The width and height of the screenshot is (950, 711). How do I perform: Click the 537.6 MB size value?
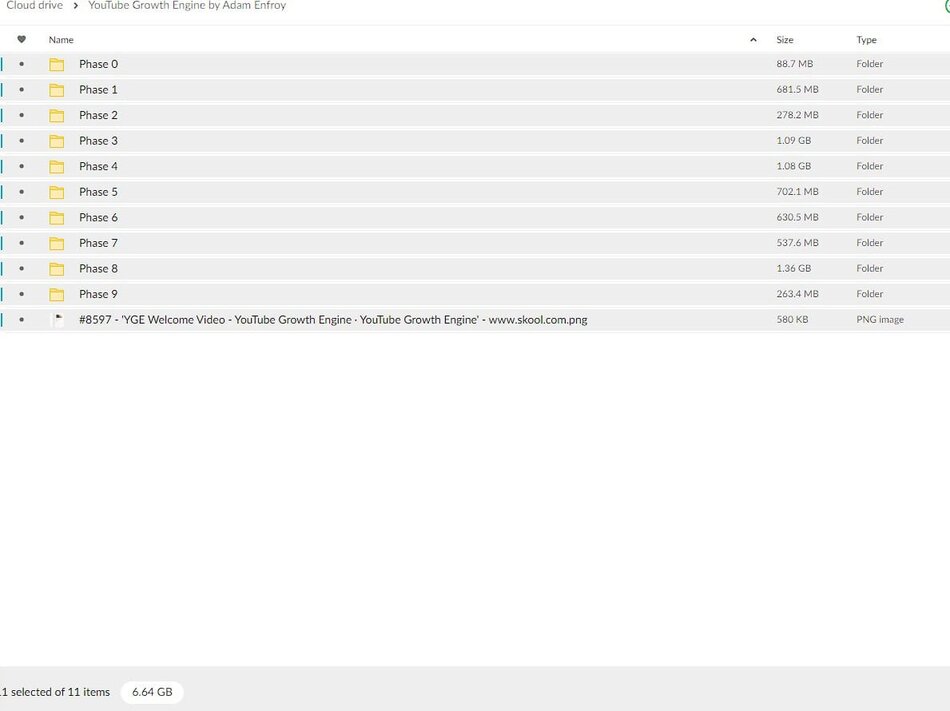tap(797, 243)
